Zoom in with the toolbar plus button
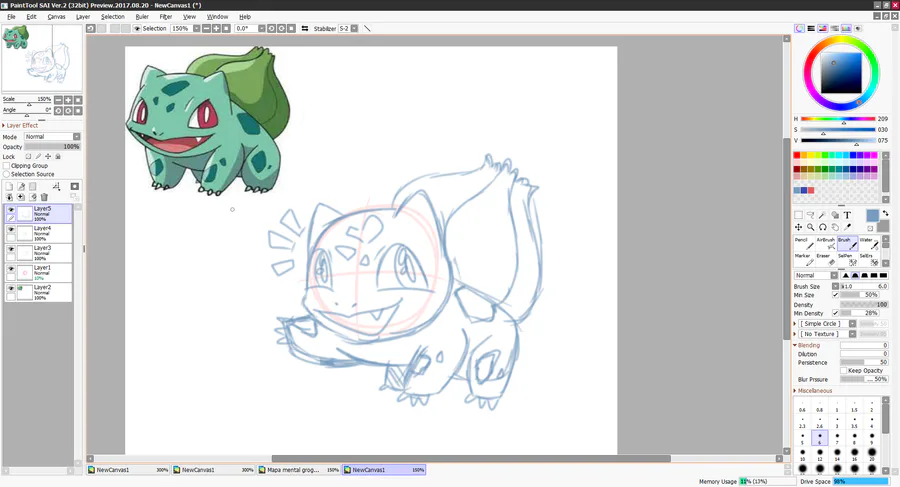Screen dimensions: 900x487 [x=216, y=28]
